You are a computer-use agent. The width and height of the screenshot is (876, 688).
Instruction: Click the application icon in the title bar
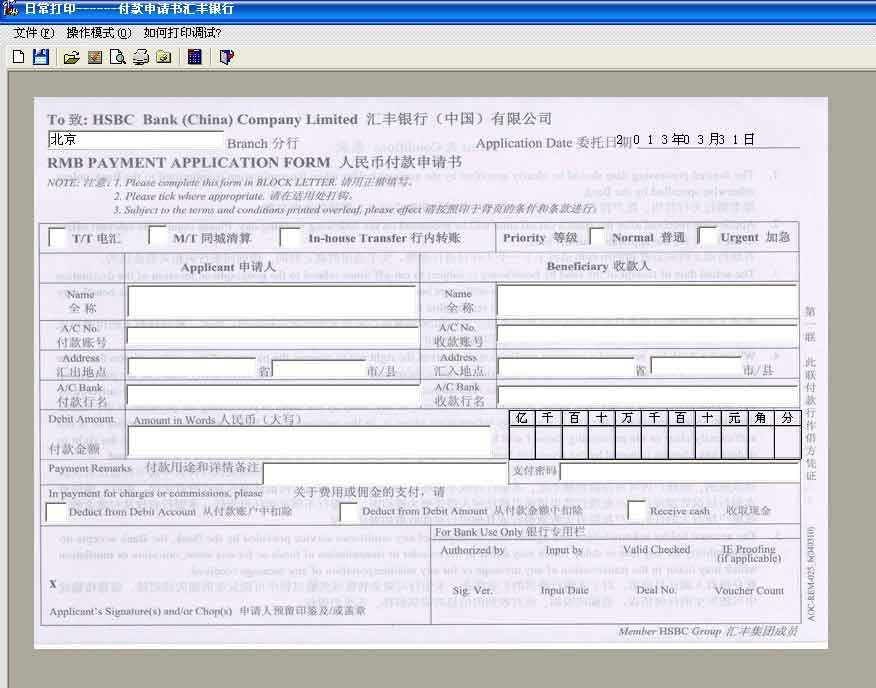(10, 8)
